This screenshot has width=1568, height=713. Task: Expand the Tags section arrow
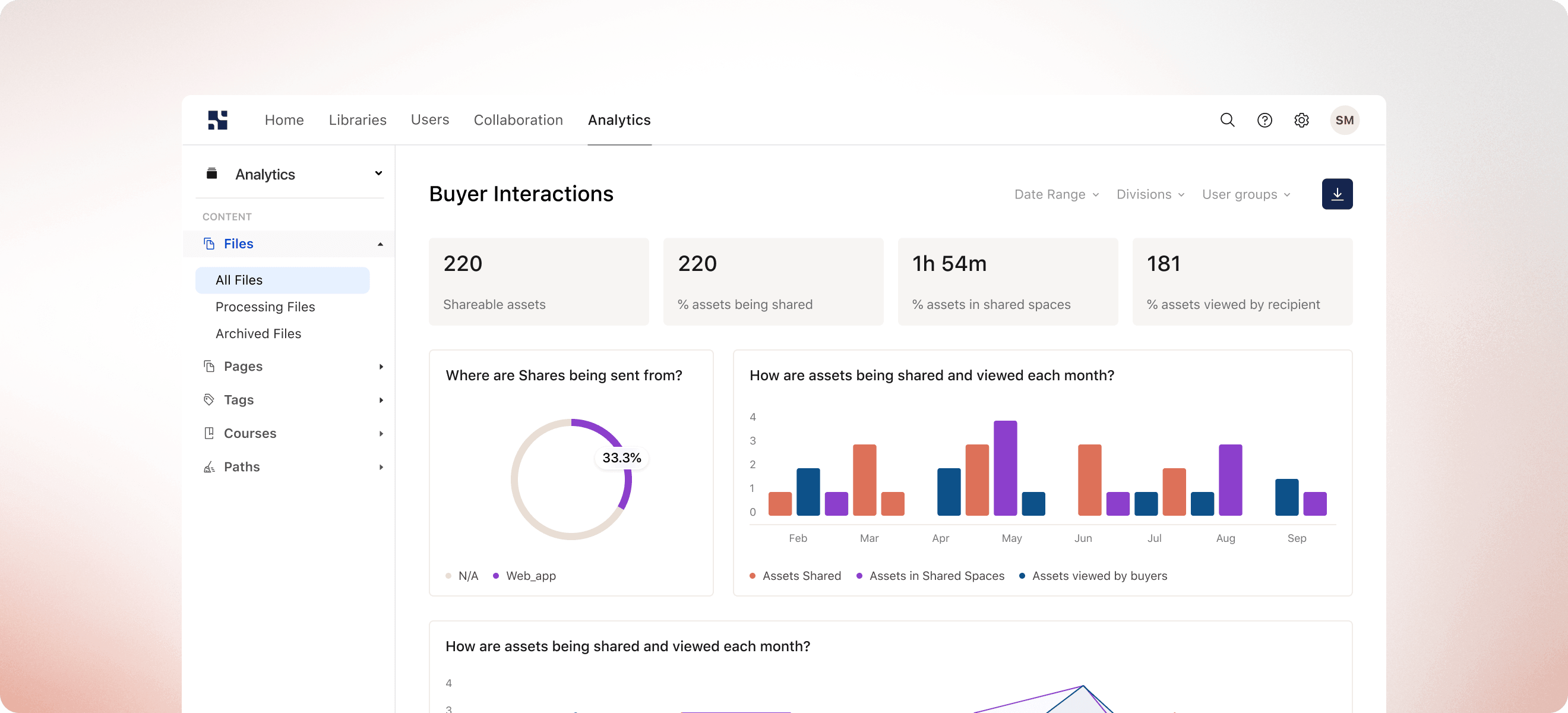381,400
